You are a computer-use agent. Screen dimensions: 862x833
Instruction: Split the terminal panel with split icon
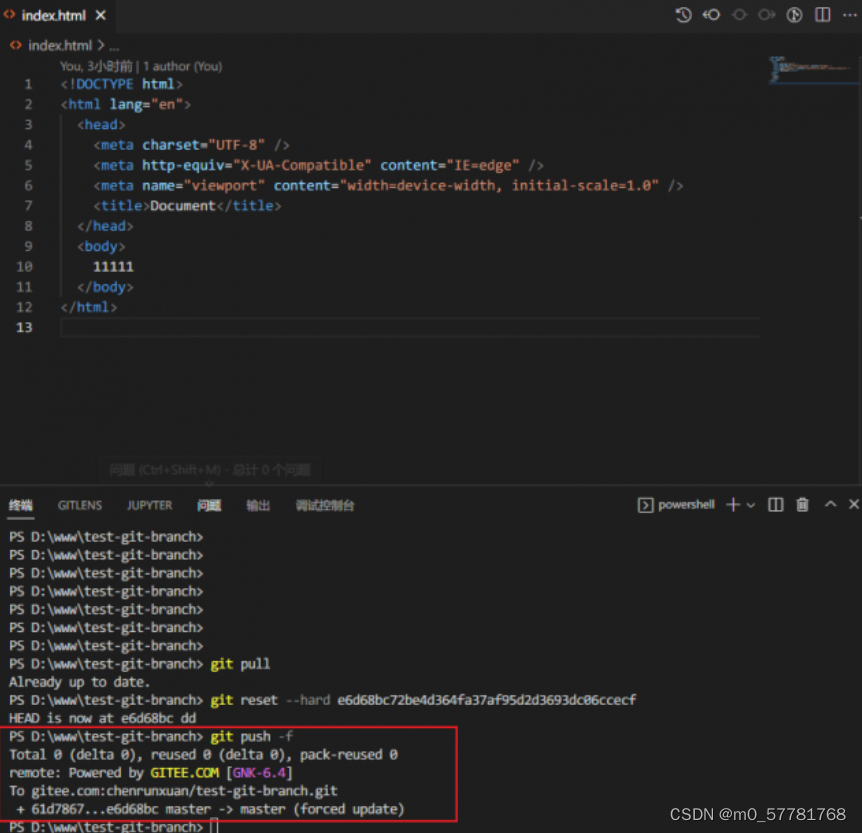point(775,505)
